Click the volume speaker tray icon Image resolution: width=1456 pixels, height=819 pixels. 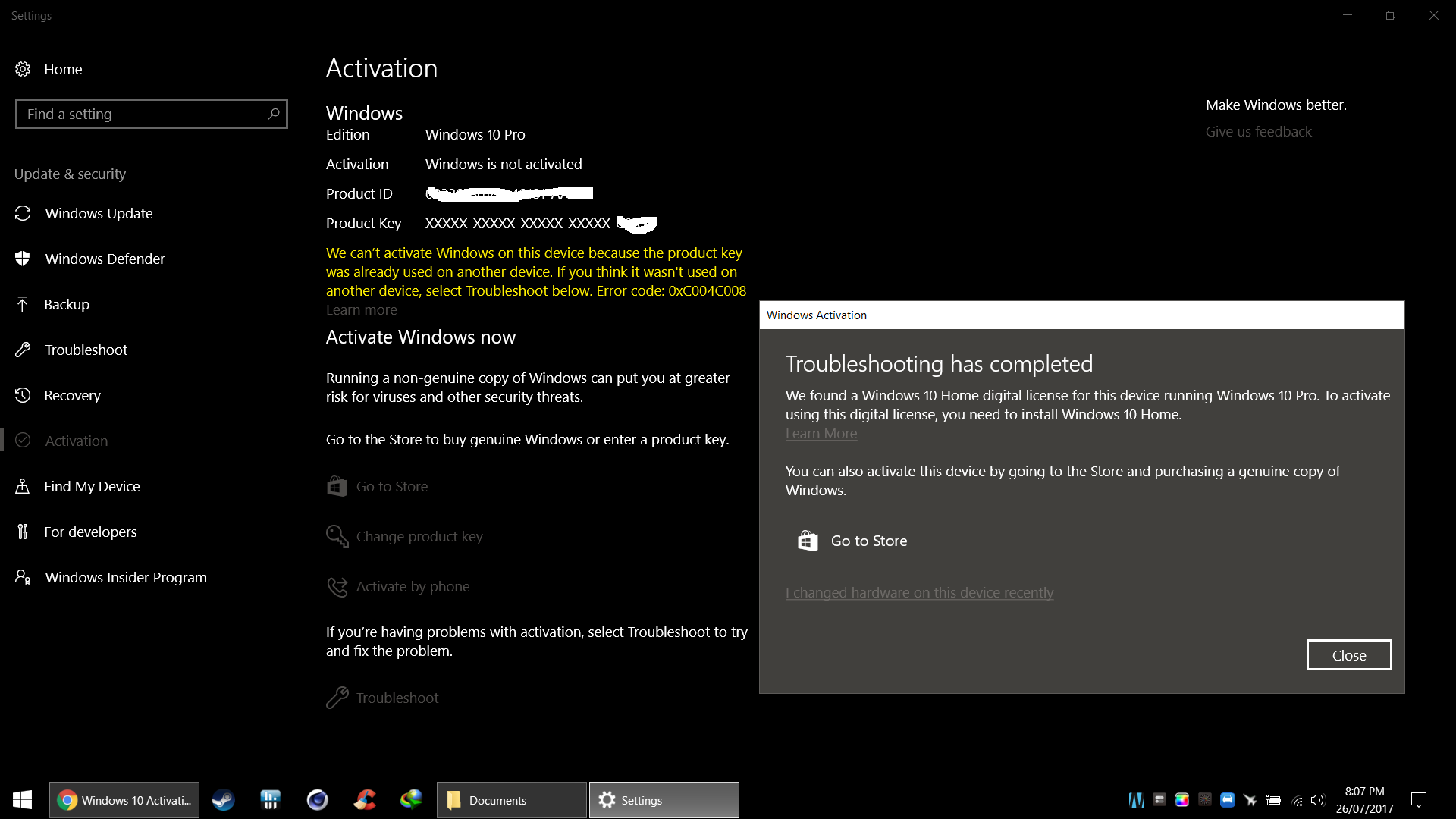coord(1318,800)
